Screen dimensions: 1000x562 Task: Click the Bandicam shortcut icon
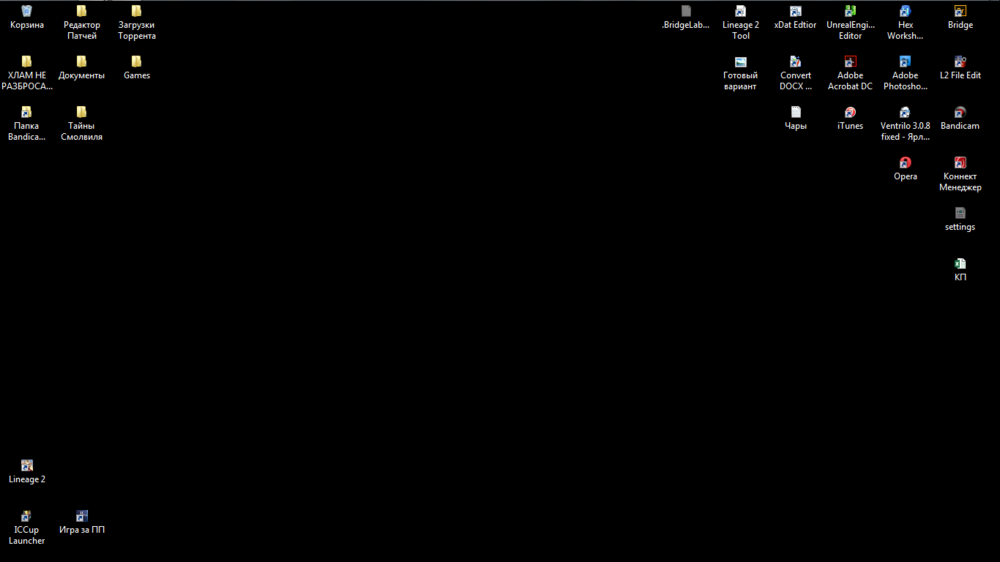point(960,113)
